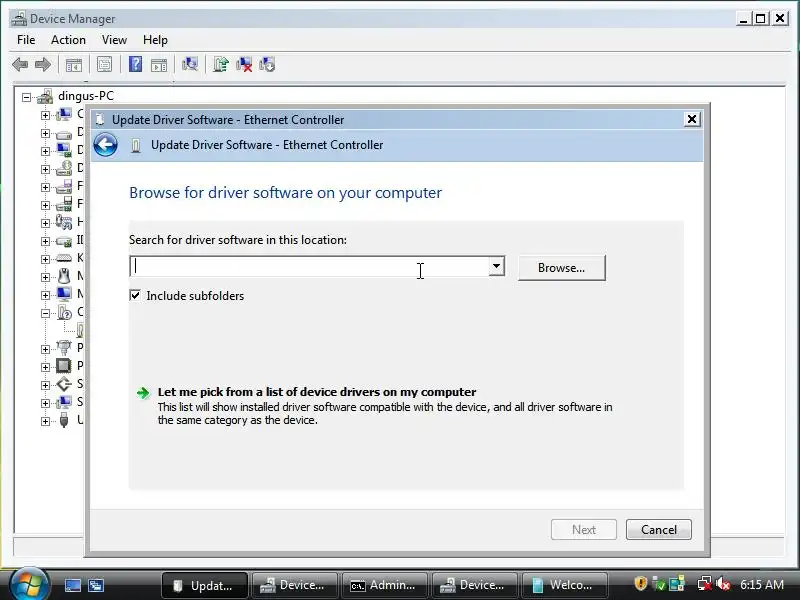This screenshot has width=800, height=600.
Task: Click the Back arrow in Device Manager toolbar
Action: (20, 64)
